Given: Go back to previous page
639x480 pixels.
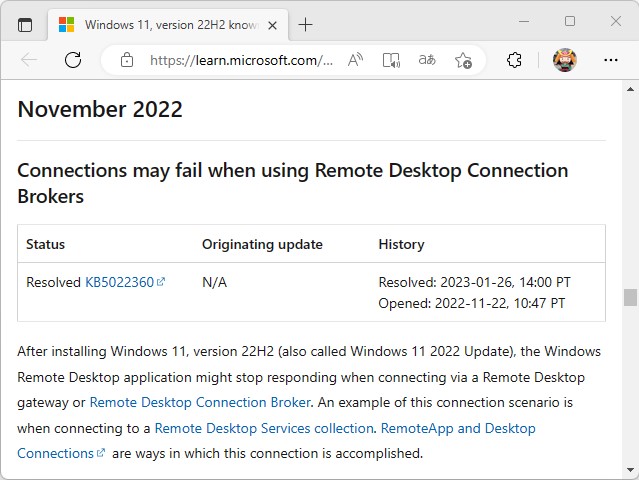Looking at the screenshot, I should tap(29, 60).
